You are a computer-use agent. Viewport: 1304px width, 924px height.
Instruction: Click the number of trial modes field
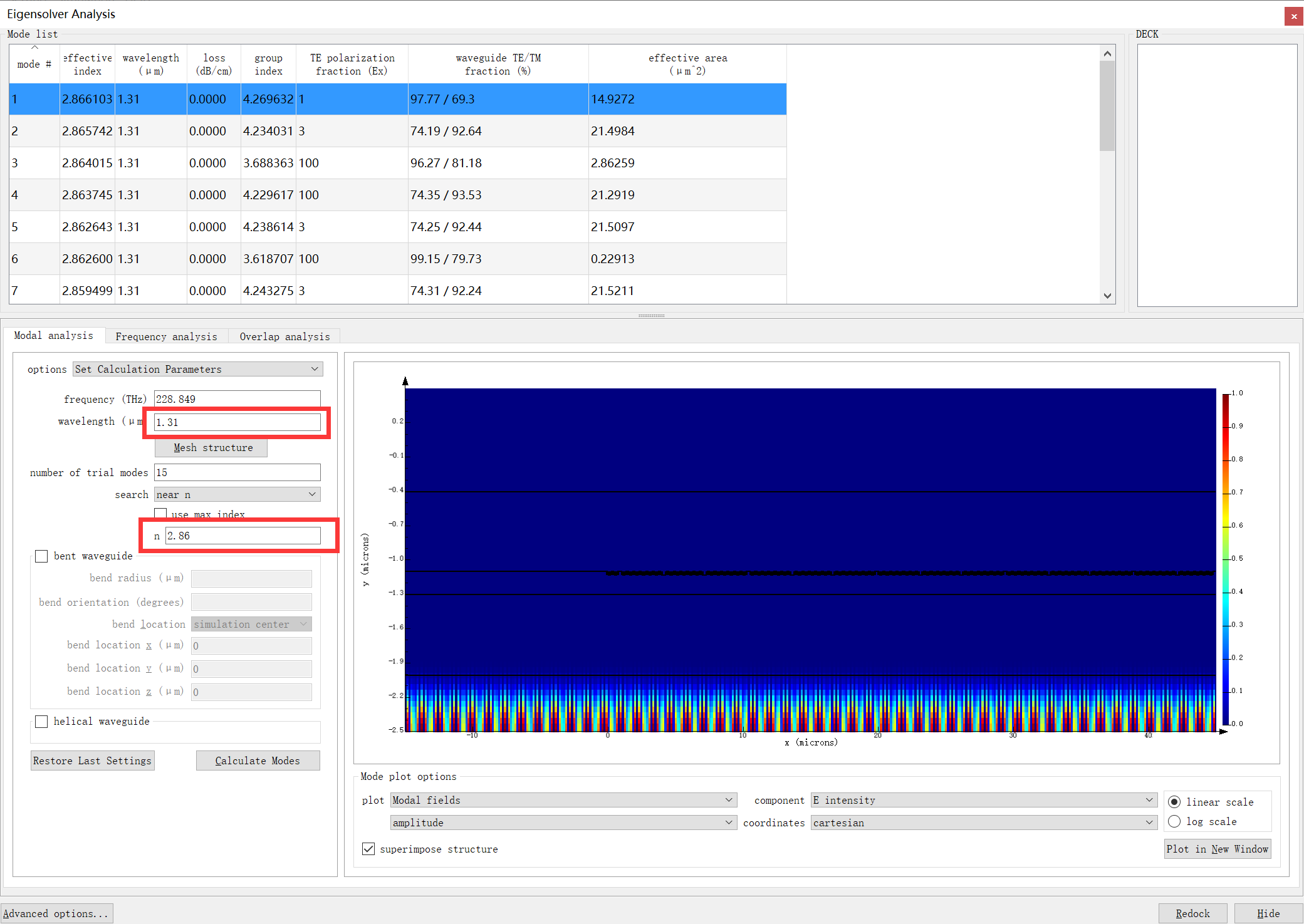pos(237,472)
